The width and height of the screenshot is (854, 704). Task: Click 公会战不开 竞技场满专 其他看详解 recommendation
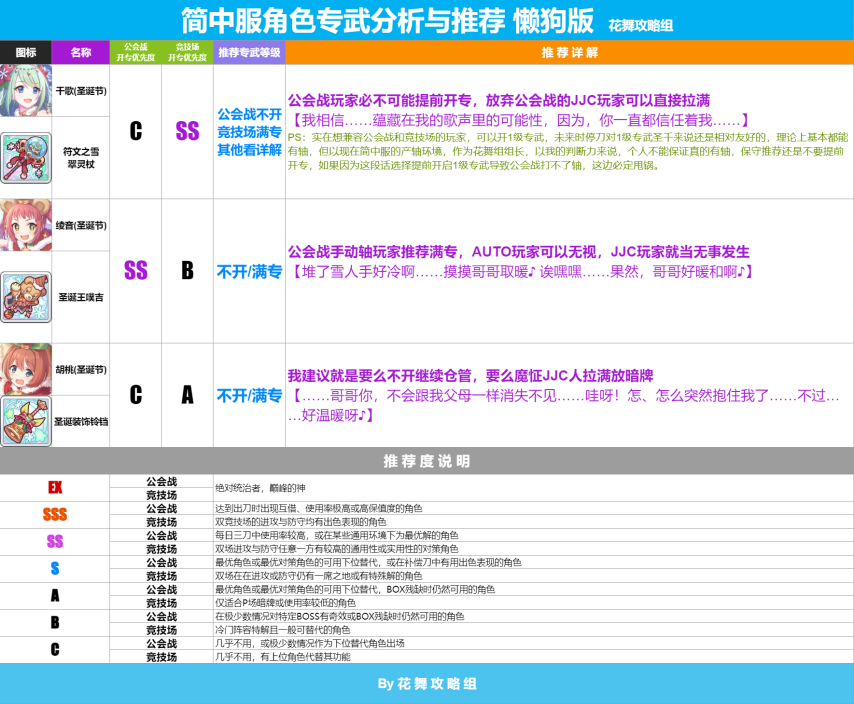point(249,132)
